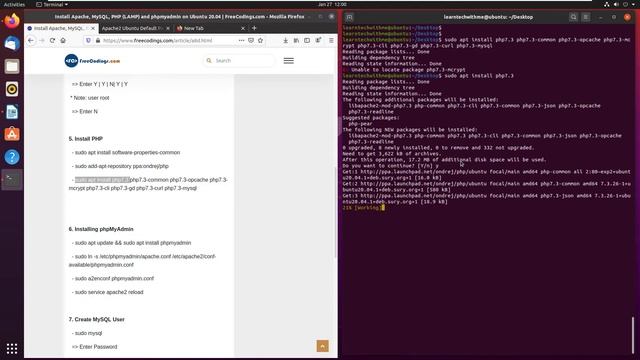640x360 pixels.
Task: Switch to Install Apache, MySQL tab
Action: click(61, 28)
